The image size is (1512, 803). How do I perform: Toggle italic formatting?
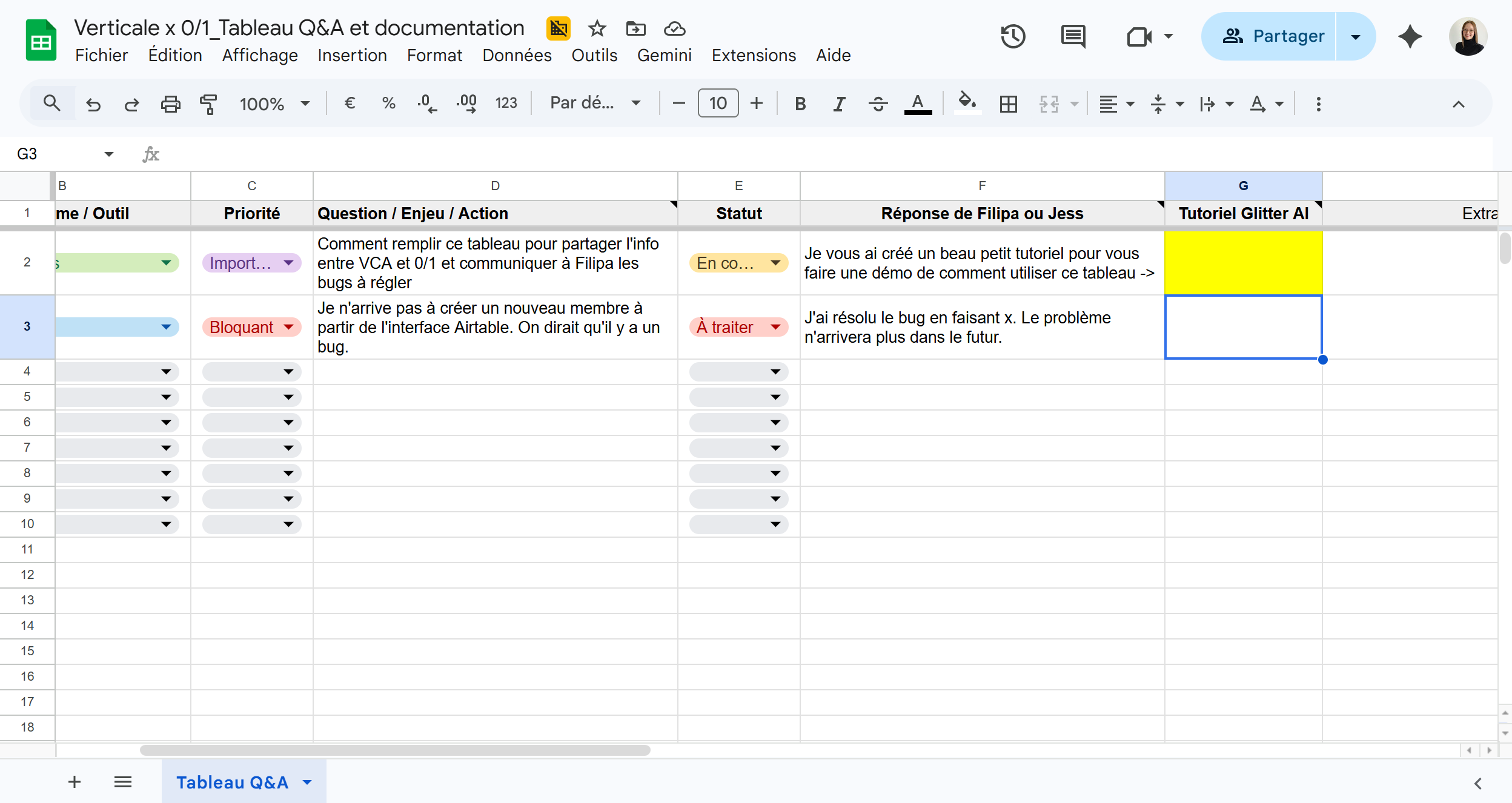point(839,104)
